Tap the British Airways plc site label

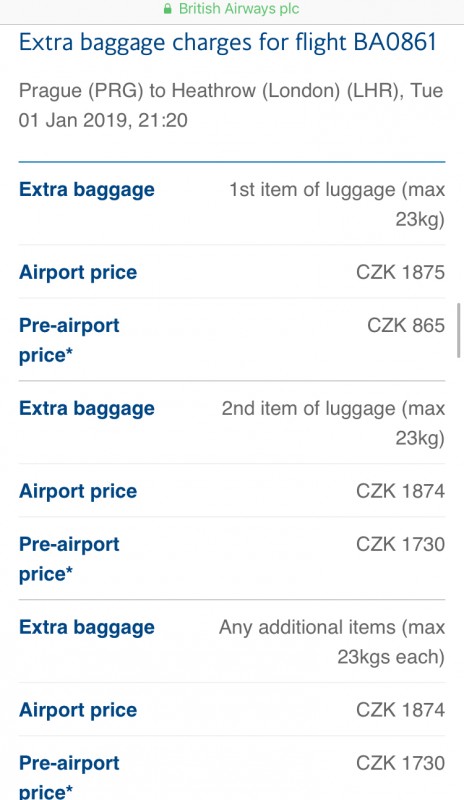[238, 9]
